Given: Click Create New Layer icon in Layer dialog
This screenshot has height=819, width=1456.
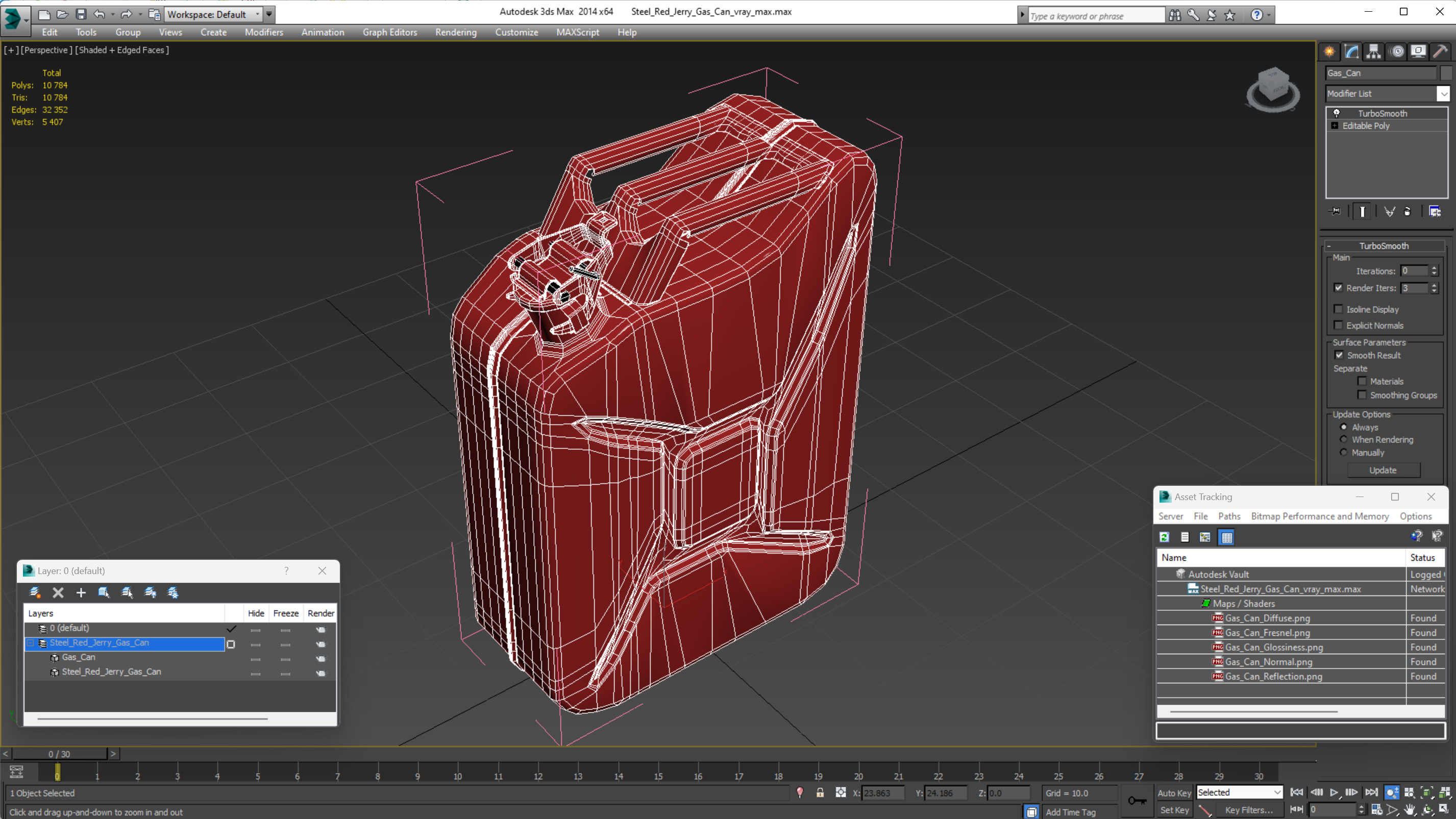Looking at the screenshot, I should coord(35,592).
